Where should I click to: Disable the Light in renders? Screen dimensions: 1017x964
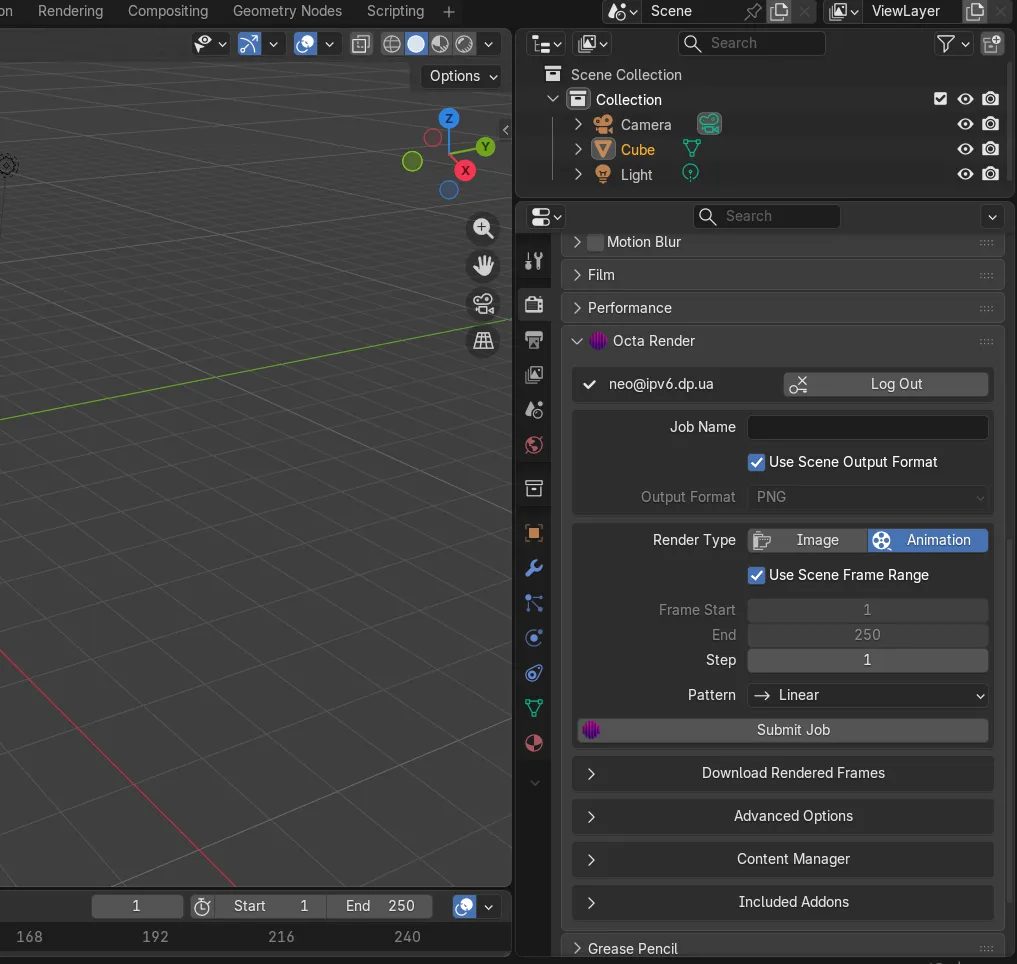click(x=990, y=174)
